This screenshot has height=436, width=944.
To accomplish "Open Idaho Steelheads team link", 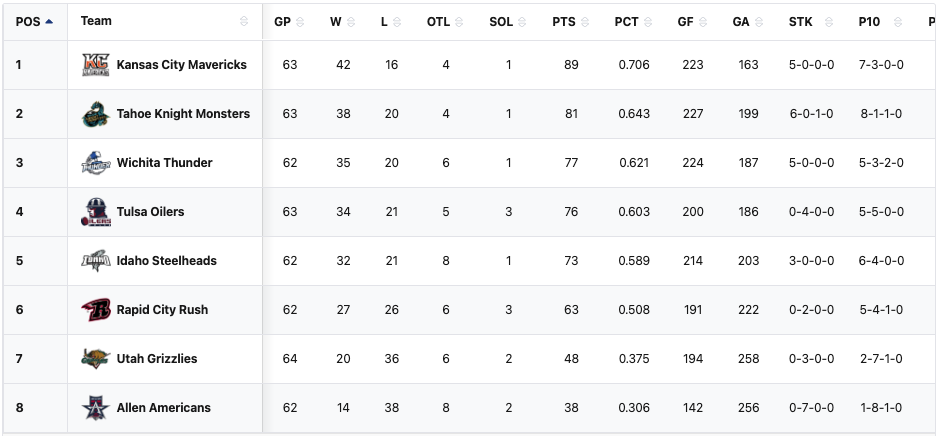I will (x=166, y=261).
